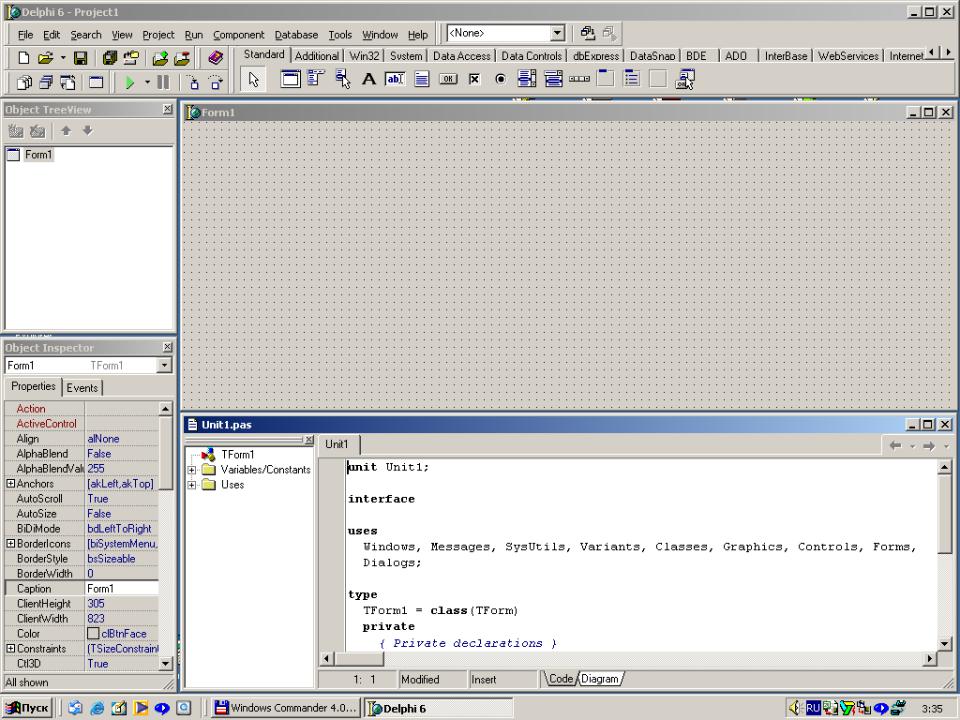This screenshot has width=960, height=720.
Task: Select the Label component (letter A)
Action: coord(369,79)
